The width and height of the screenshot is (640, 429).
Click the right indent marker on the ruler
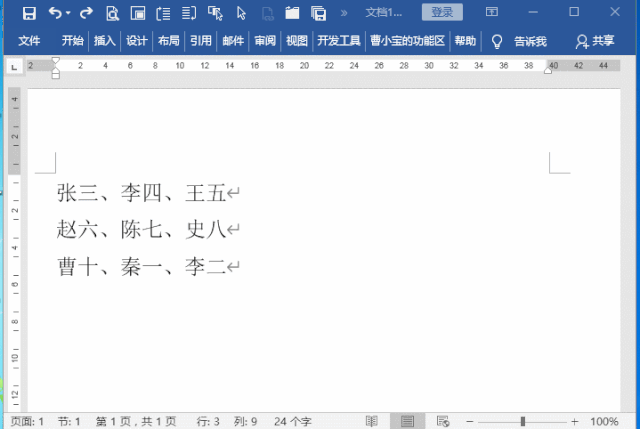[548, 71]
